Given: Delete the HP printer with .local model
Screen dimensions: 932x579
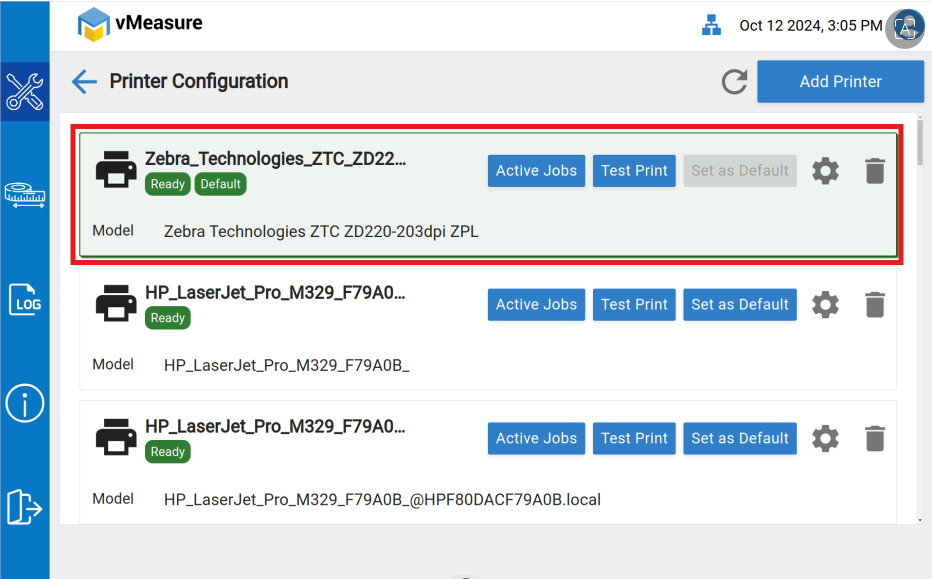Looking at the screenshot, I should tap(875, 439).
